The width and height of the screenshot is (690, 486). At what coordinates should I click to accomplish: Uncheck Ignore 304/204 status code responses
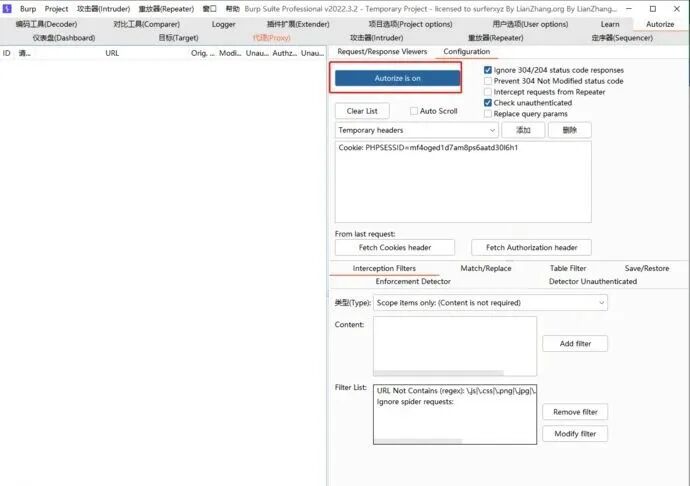(x=488, y=70)
